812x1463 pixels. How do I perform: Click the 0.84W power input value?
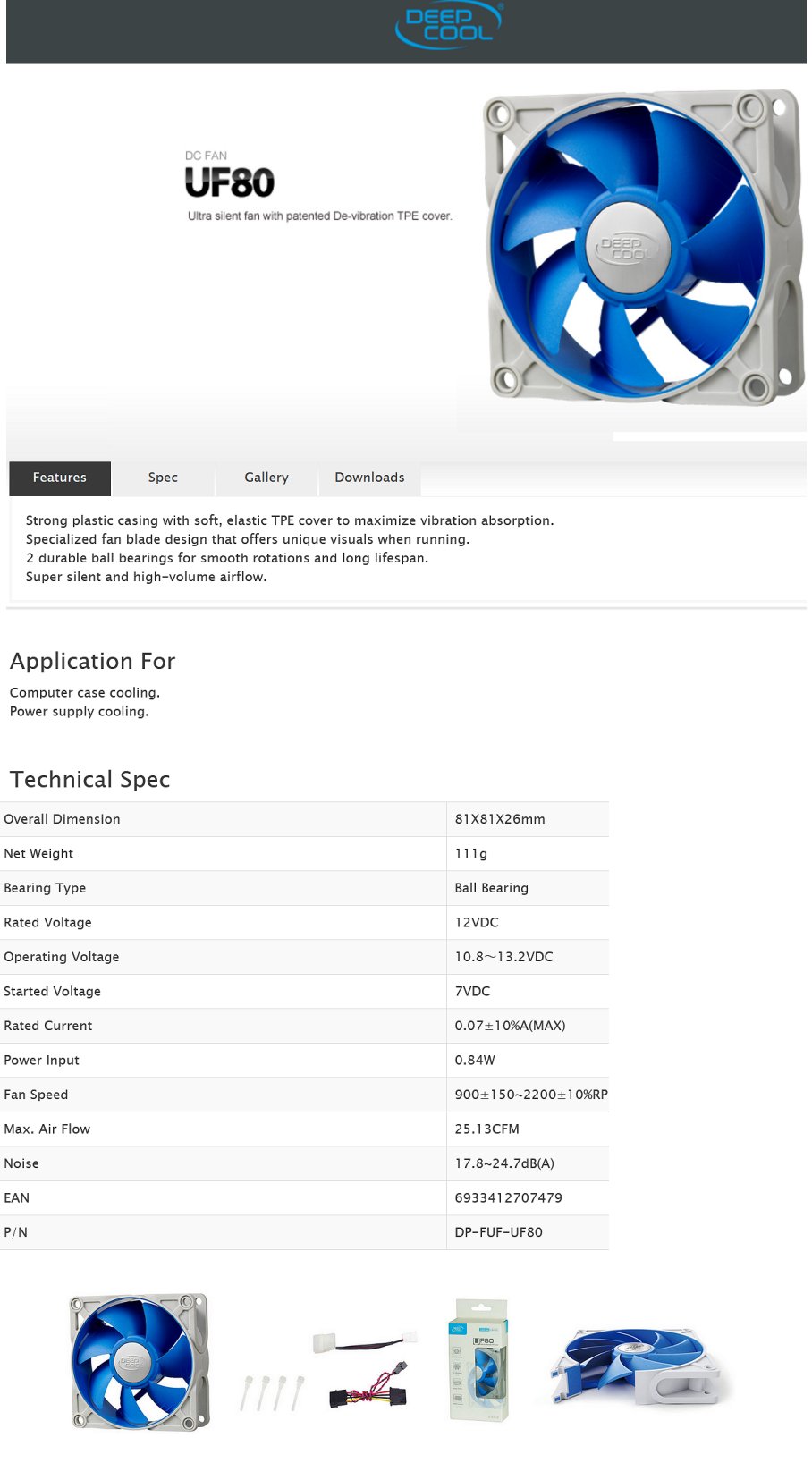475,1061
